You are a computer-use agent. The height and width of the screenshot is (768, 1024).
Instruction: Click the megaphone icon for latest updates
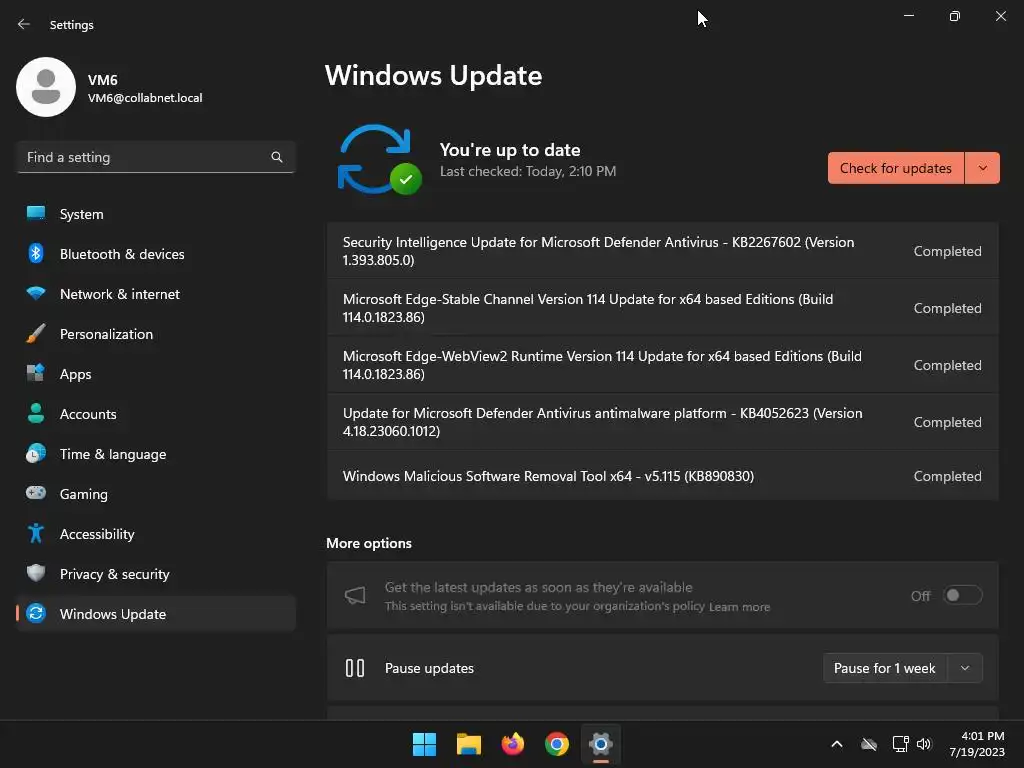tap(355, 595)
